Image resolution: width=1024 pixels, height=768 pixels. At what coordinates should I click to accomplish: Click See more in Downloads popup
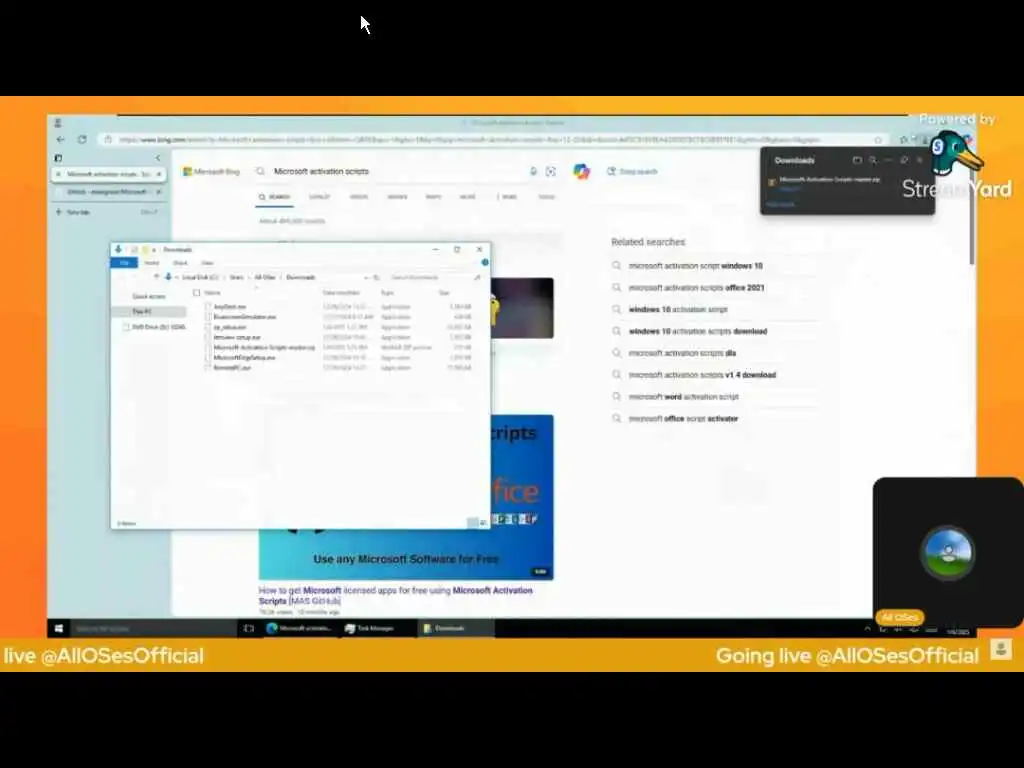tap(780, 204)
